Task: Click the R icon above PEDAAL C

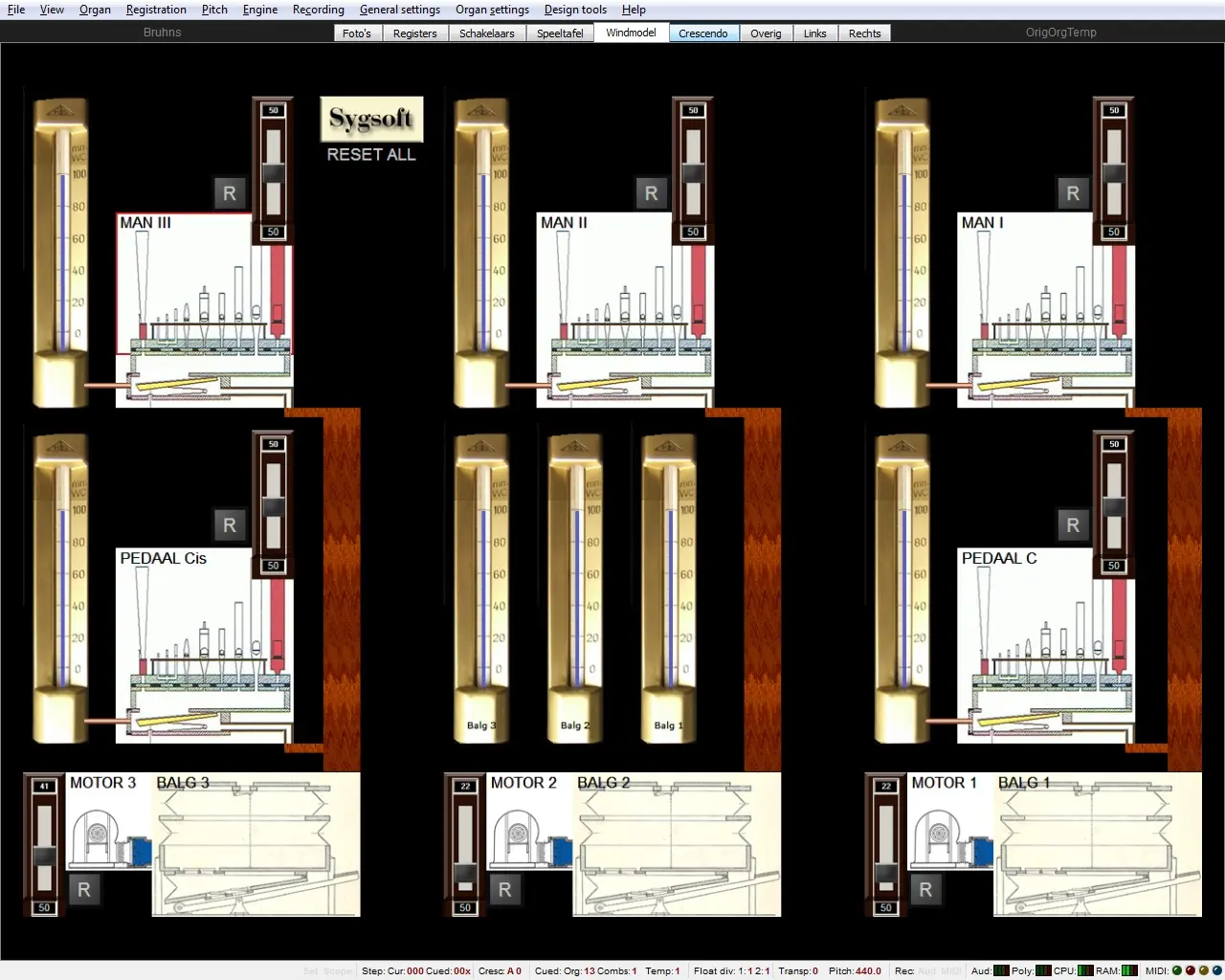Action: pos(1073,524)
